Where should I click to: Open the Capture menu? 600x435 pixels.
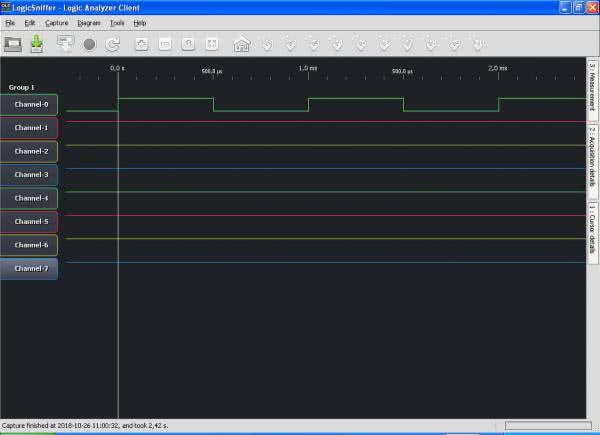(x=56, y=22)
